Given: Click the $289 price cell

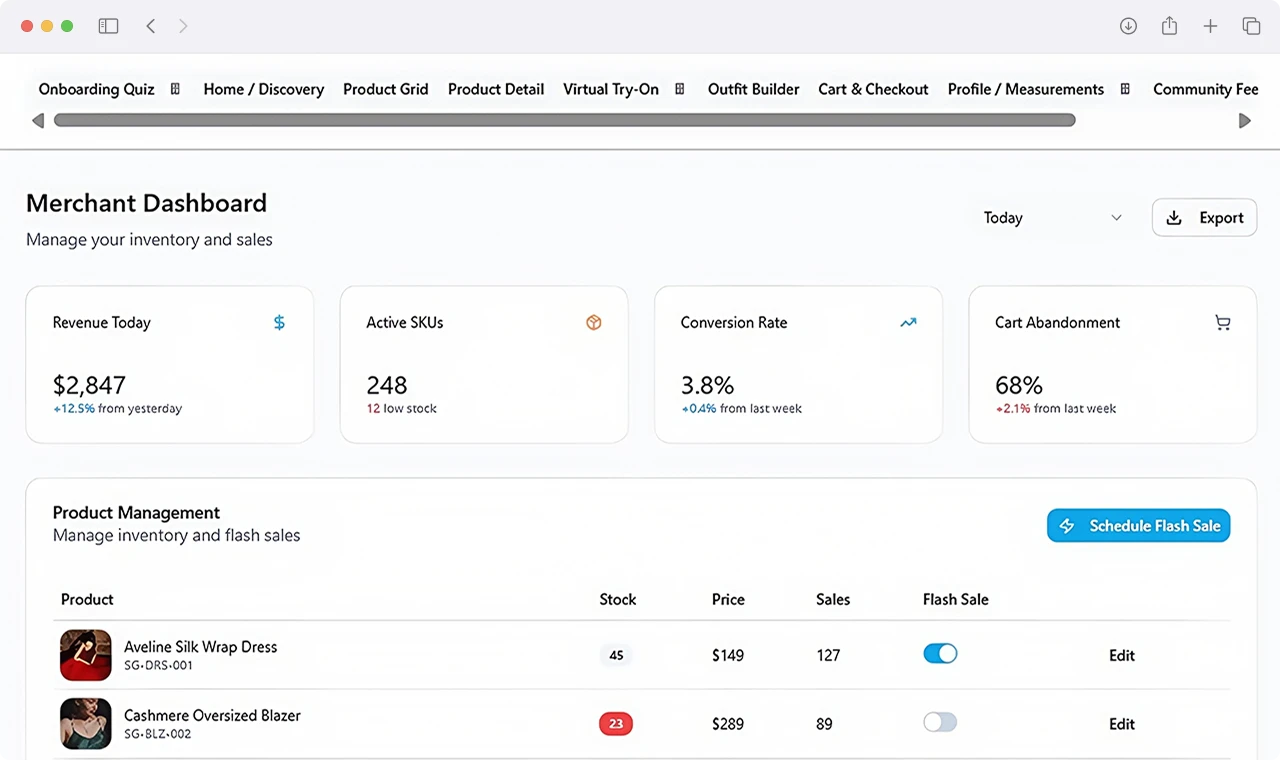Looking at the screenshot, I should pos(728,724).
